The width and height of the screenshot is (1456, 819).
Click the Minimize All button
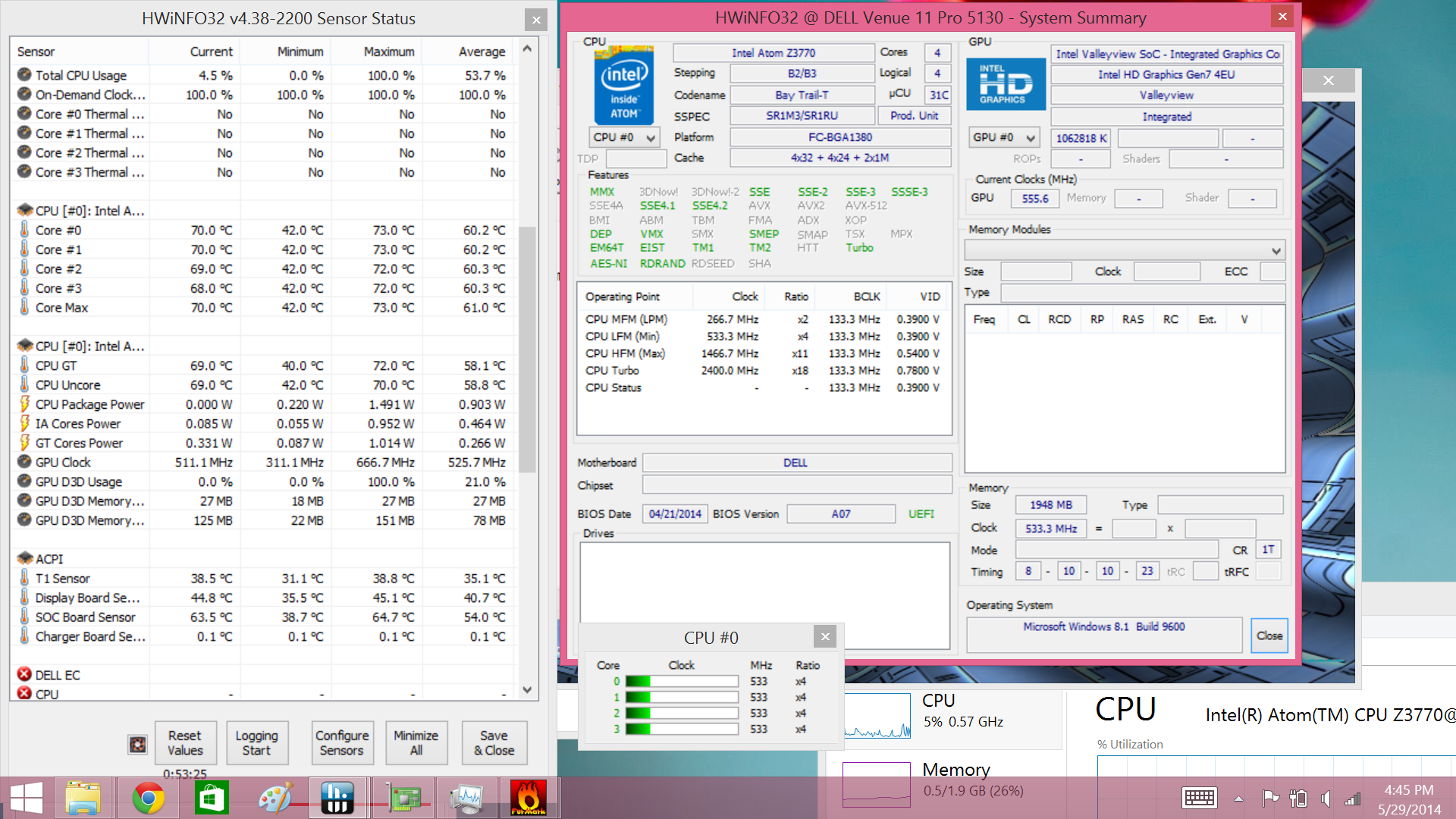pyautogui.click(x=416, y=743)
